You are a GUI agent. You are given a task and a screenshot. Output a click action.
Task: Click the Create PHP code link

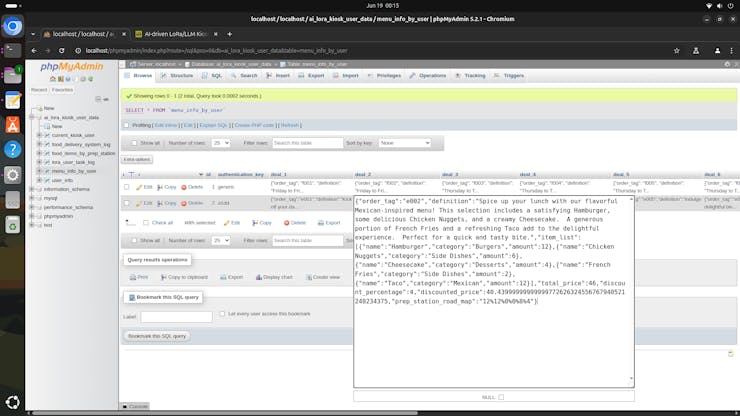pos(254,125)
